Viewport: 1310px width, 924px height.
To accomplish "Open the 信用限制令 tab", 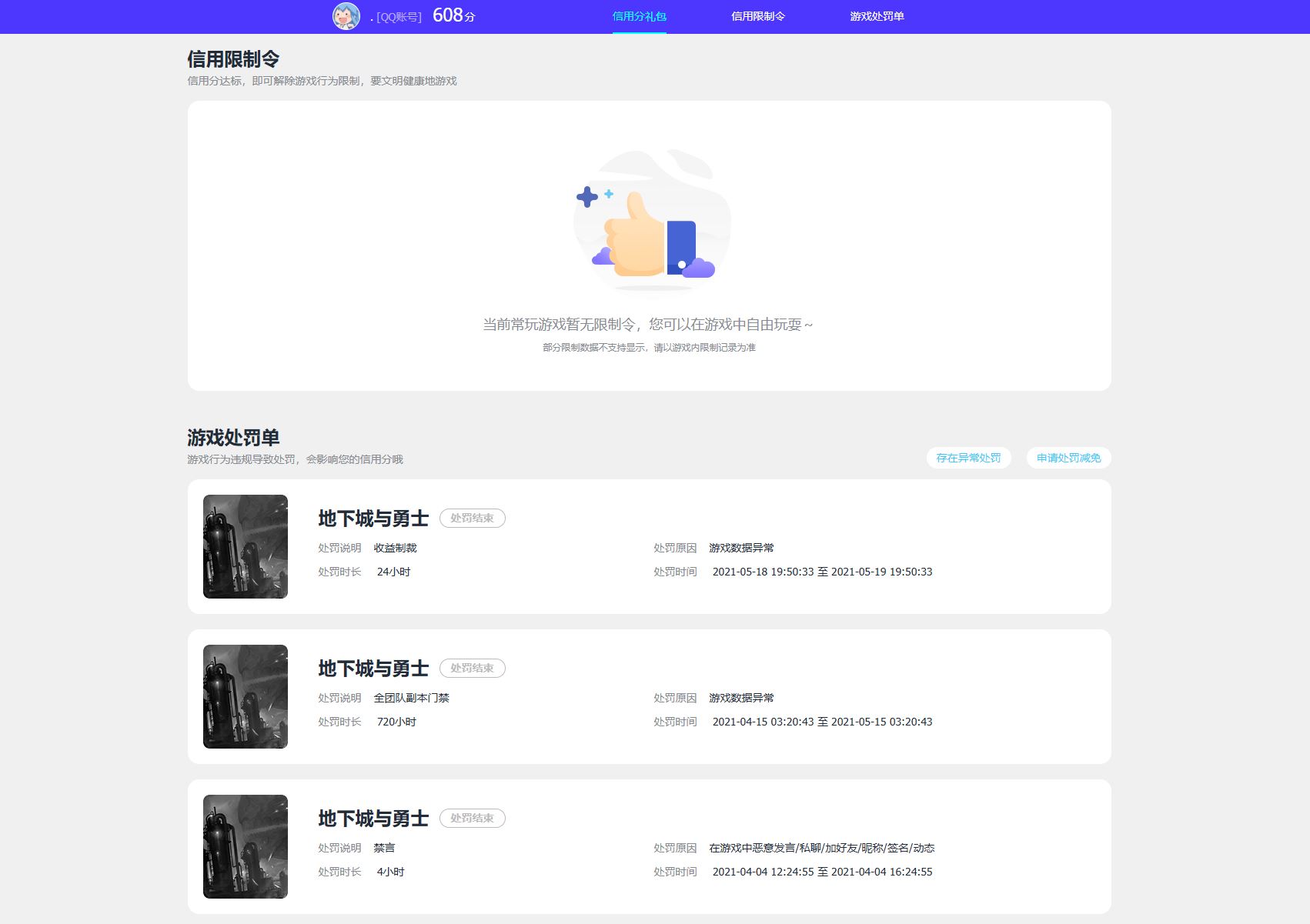I will tap(757, 15).
